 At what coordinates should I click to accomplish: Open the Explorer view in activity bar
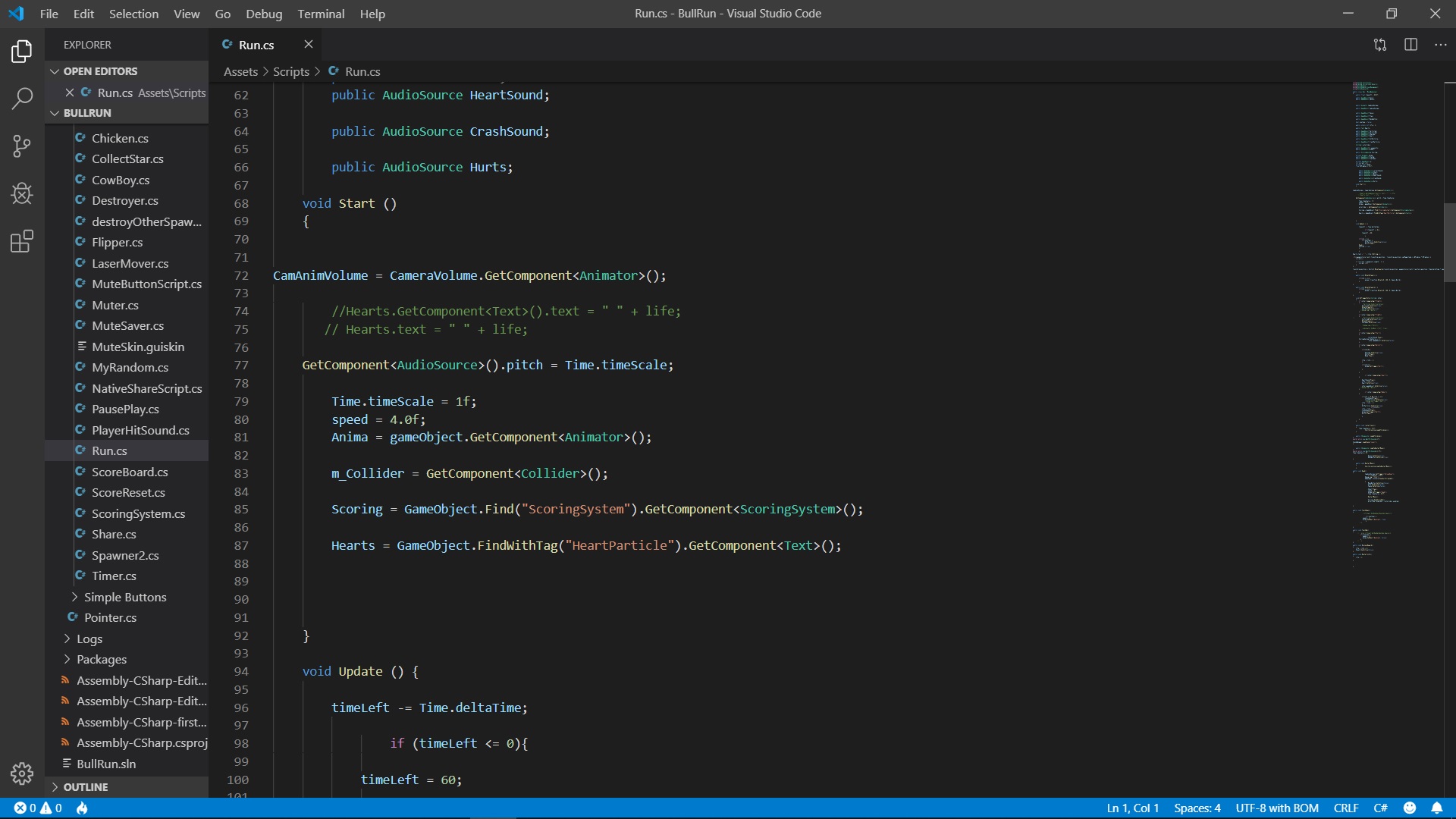22,51
